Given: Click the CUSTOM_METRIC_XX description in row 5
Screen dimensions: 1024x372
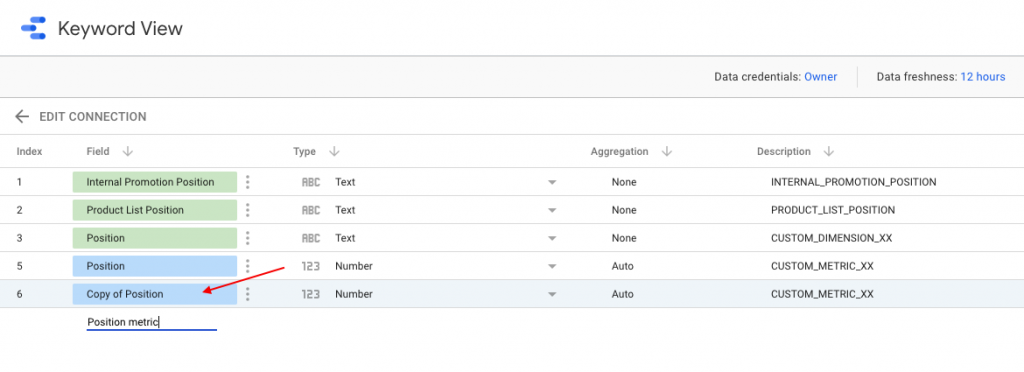Looking at the screenshot, I should pos(822,266).
